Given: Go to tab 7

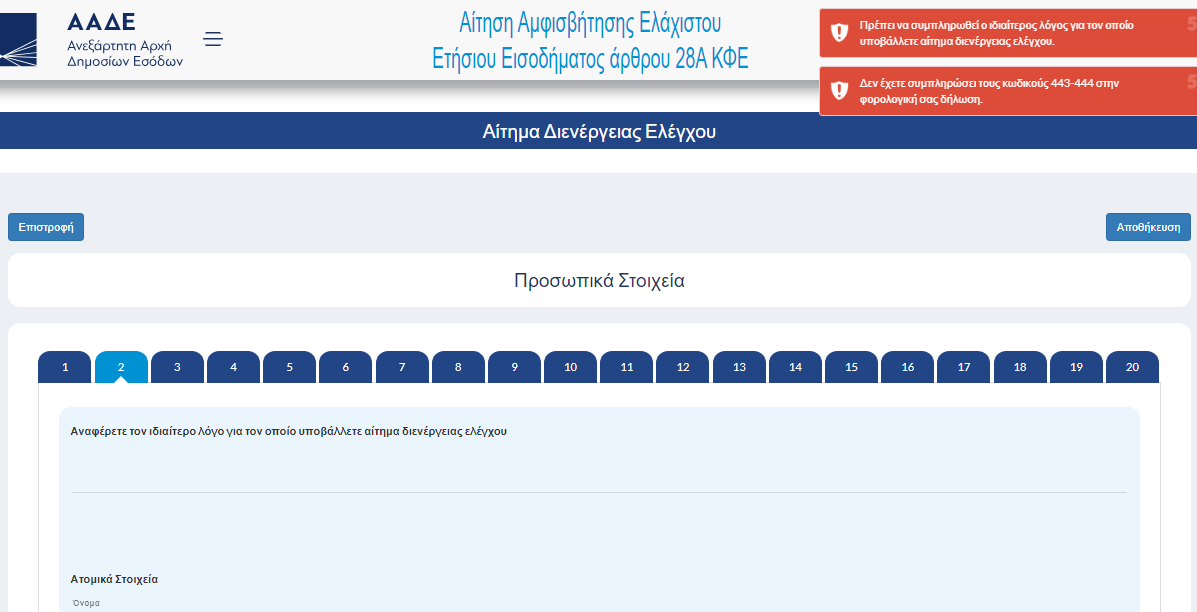Looking at the screenshot, I should click(x=402, y=367).
